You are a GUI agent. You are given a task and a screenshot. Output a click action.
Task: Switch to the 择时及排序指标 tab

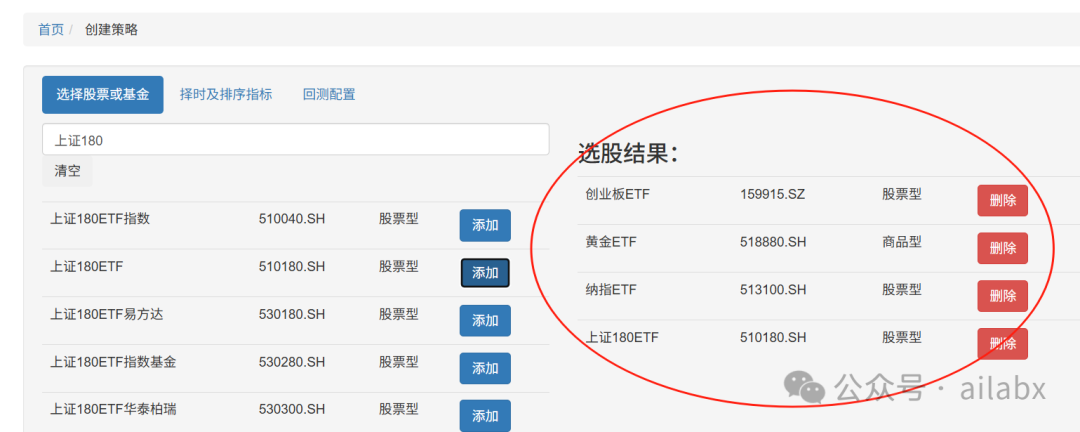click(x=226, y=94)
